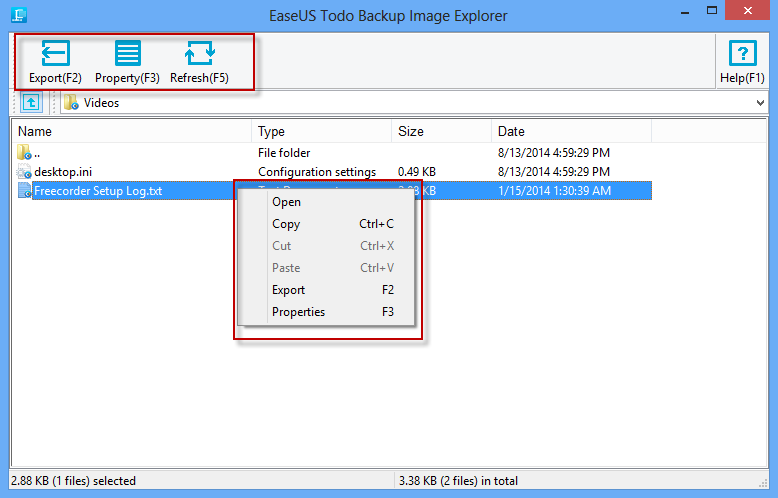Click the 0.49 KB size cell
Viewport: 778px width, 498px height.
pos(417,172)
